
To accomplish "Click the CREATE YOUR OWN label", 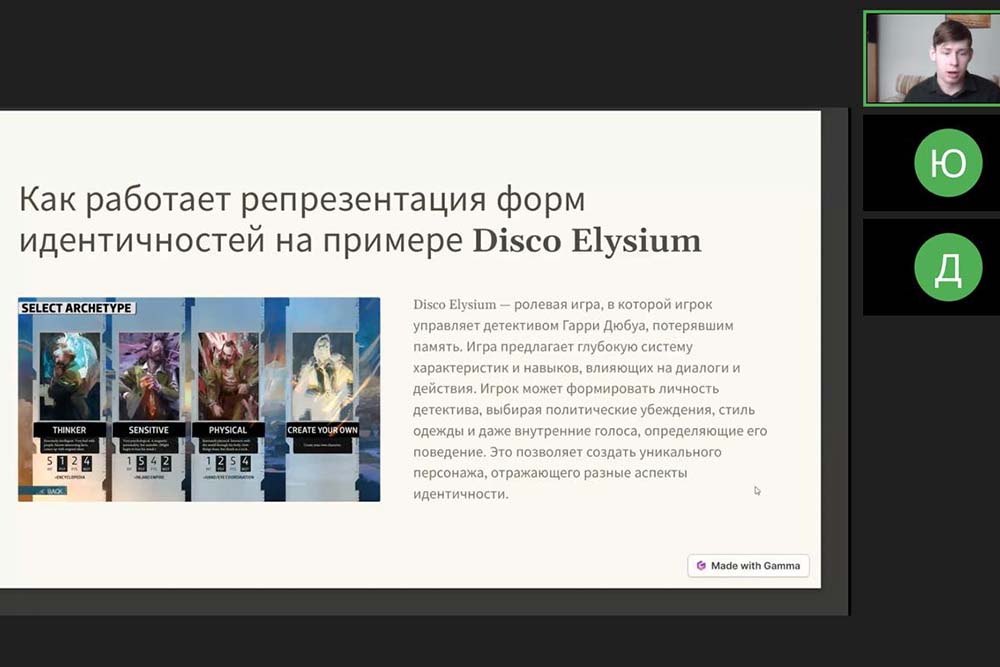I will (322, 430).
